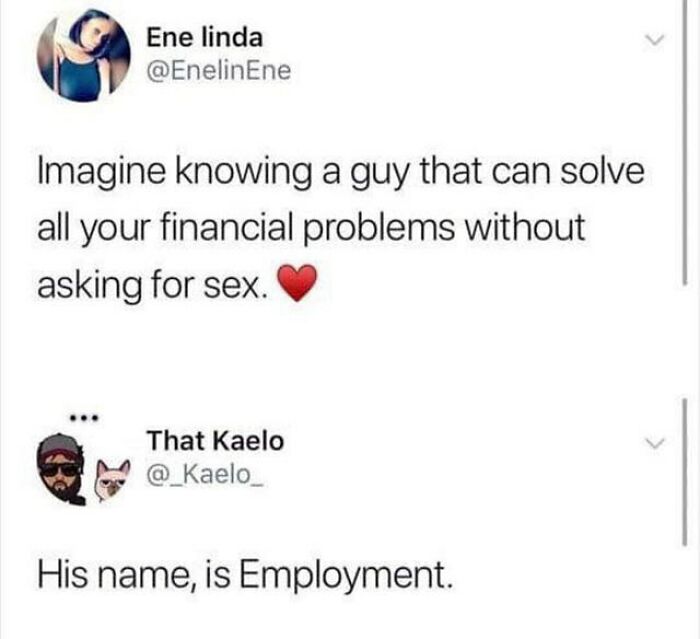Screen dimensions: 700x639
Task: Click the lower vertical scrollbar line
Action: (x=683, y=472)
